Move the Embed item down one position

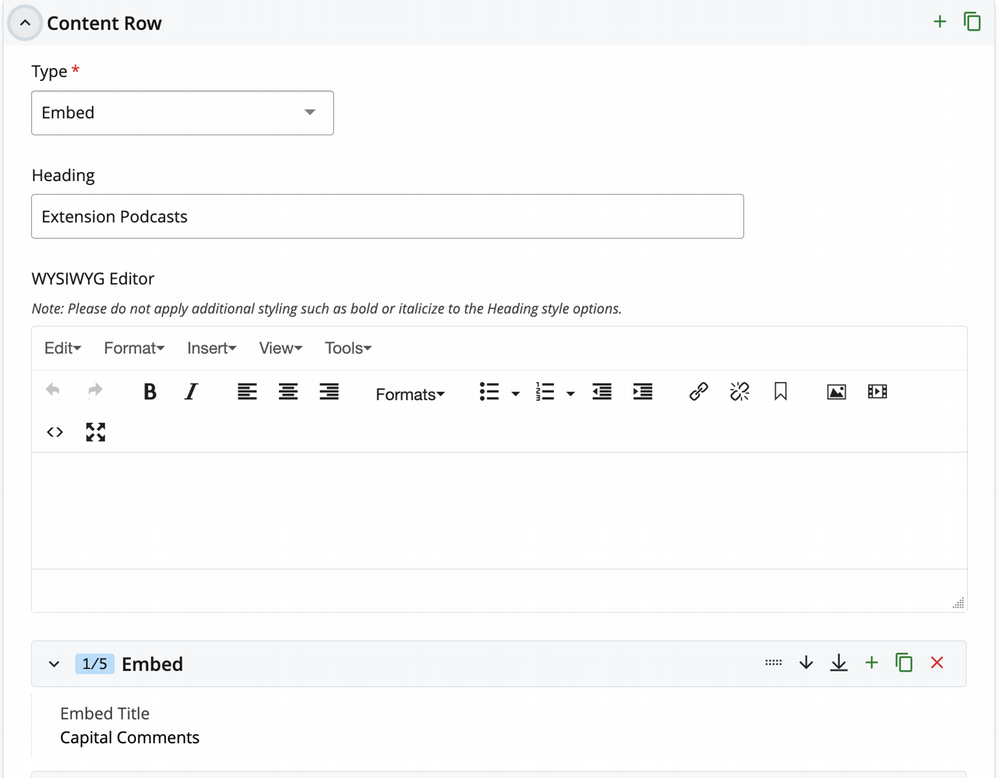pos(806,662)
